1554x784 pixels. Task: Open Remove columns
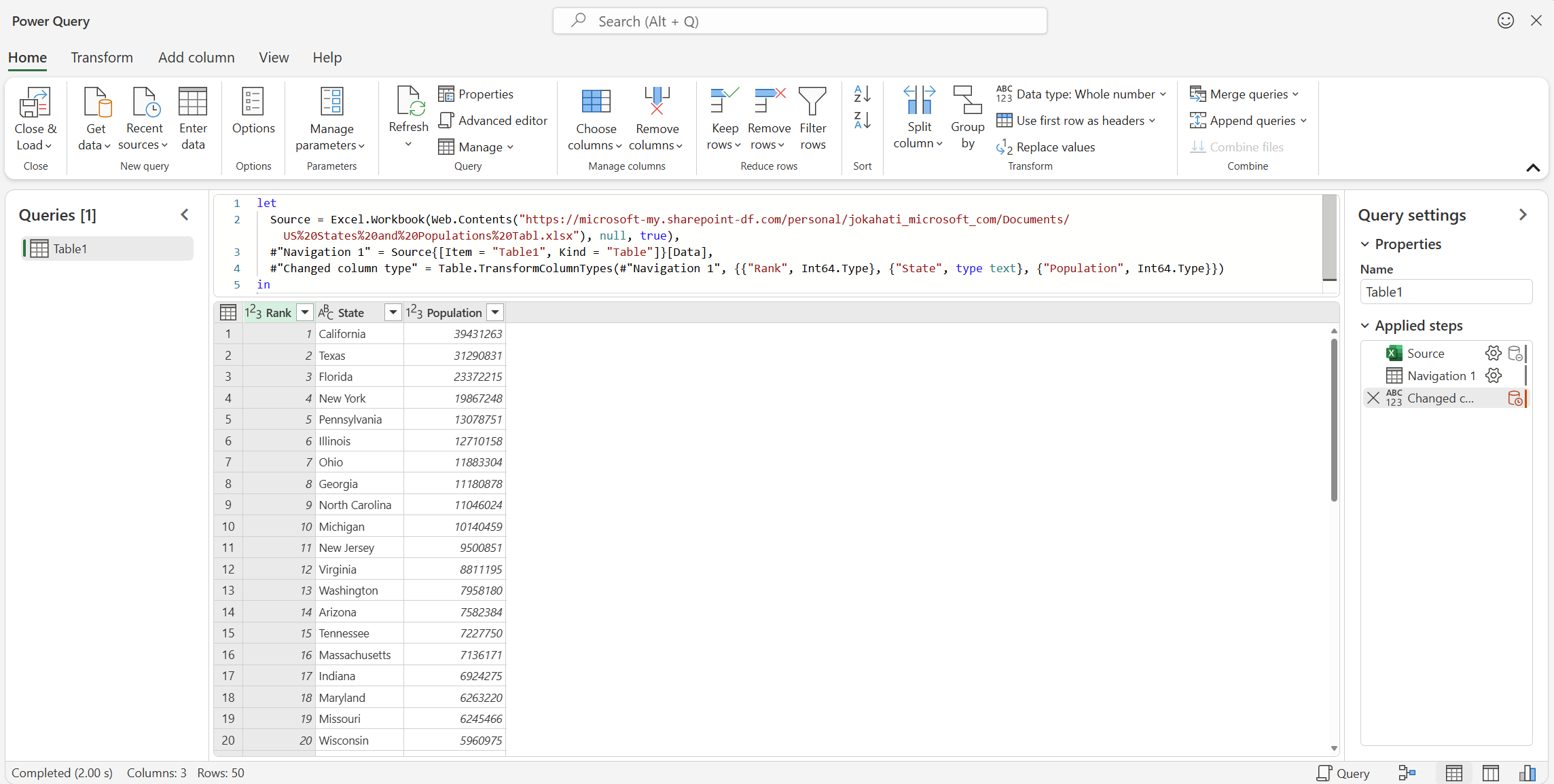click(x=656, y=120)
